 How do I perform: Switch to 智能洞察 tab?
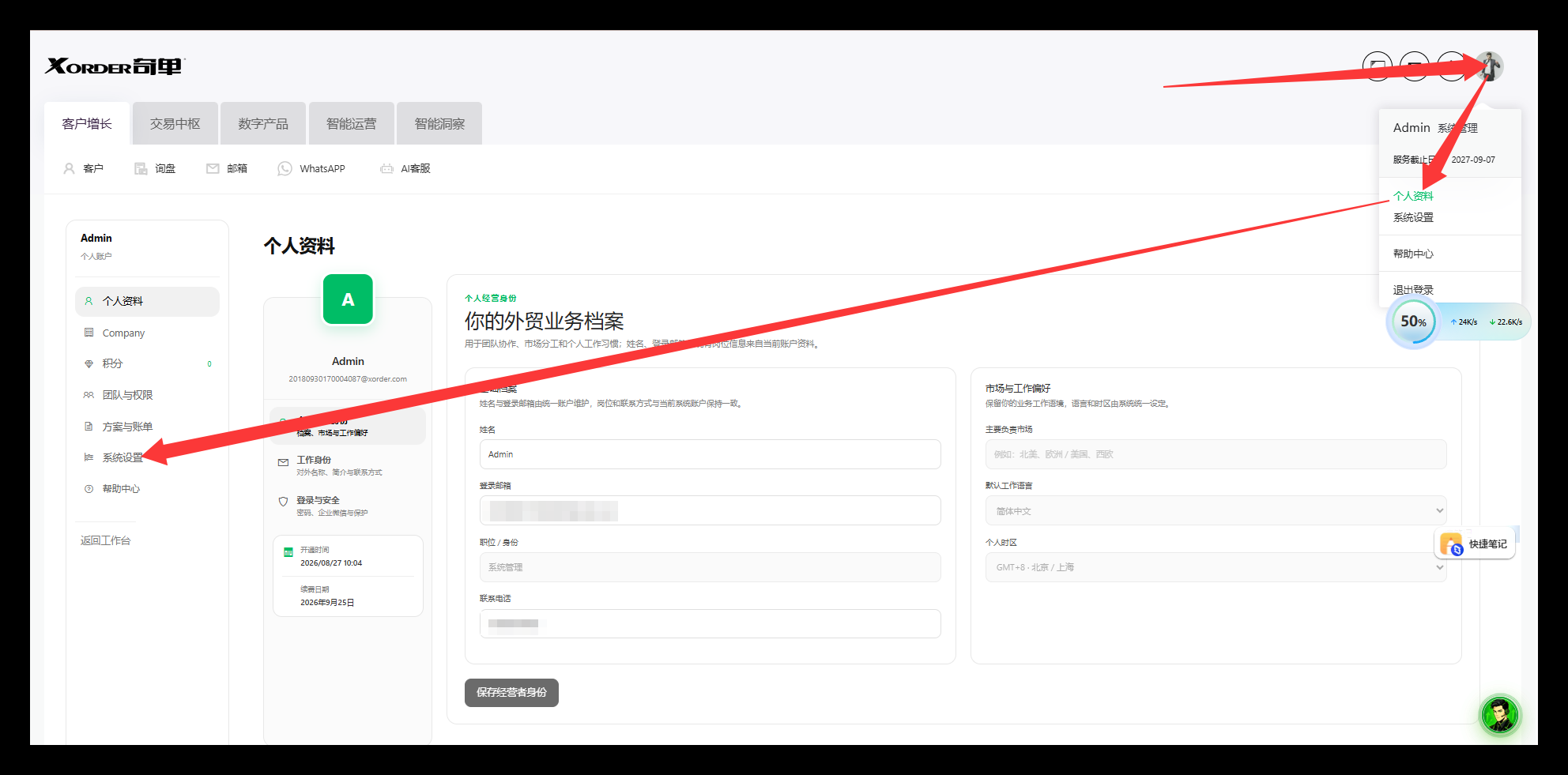(x=439, y=123)
